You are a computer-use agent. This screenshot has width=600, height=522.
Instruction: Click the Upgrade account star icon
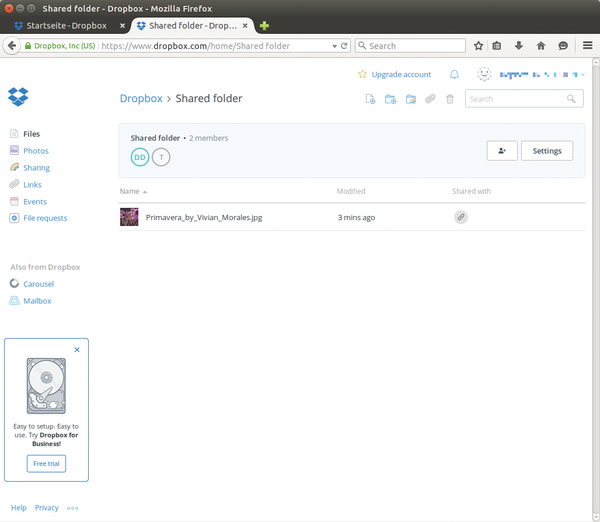tap(362, 74)
